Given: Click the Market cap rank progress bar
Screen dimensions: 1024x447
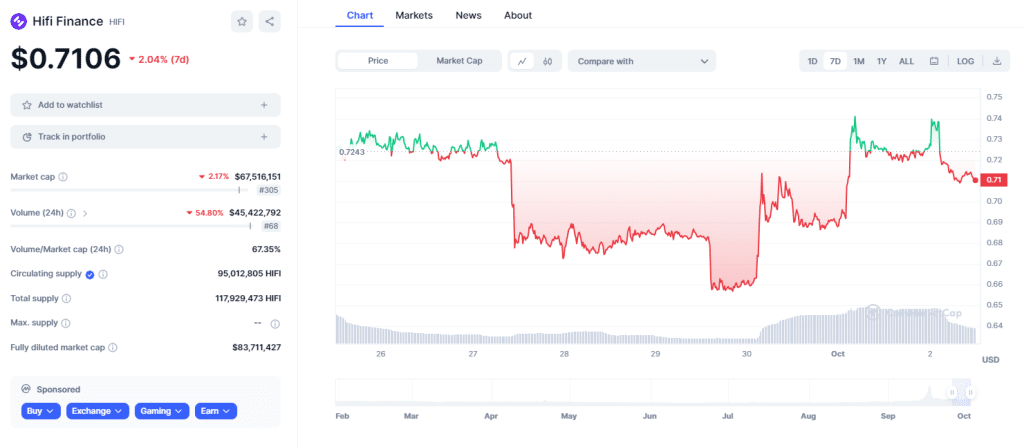Looking at the screenshot, I should 131,190.
